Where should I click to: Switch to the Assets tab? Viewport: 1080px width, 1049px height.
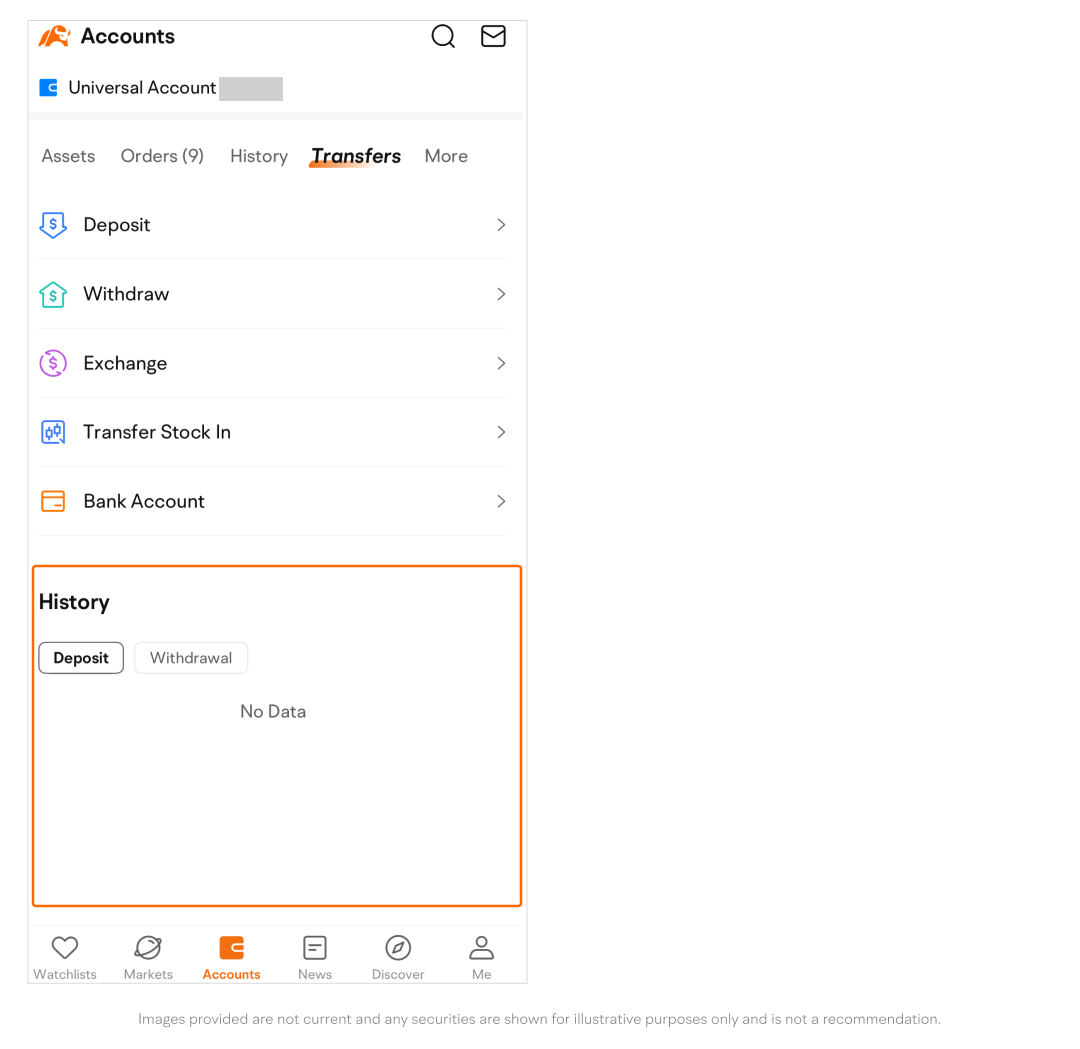[68, 156]
